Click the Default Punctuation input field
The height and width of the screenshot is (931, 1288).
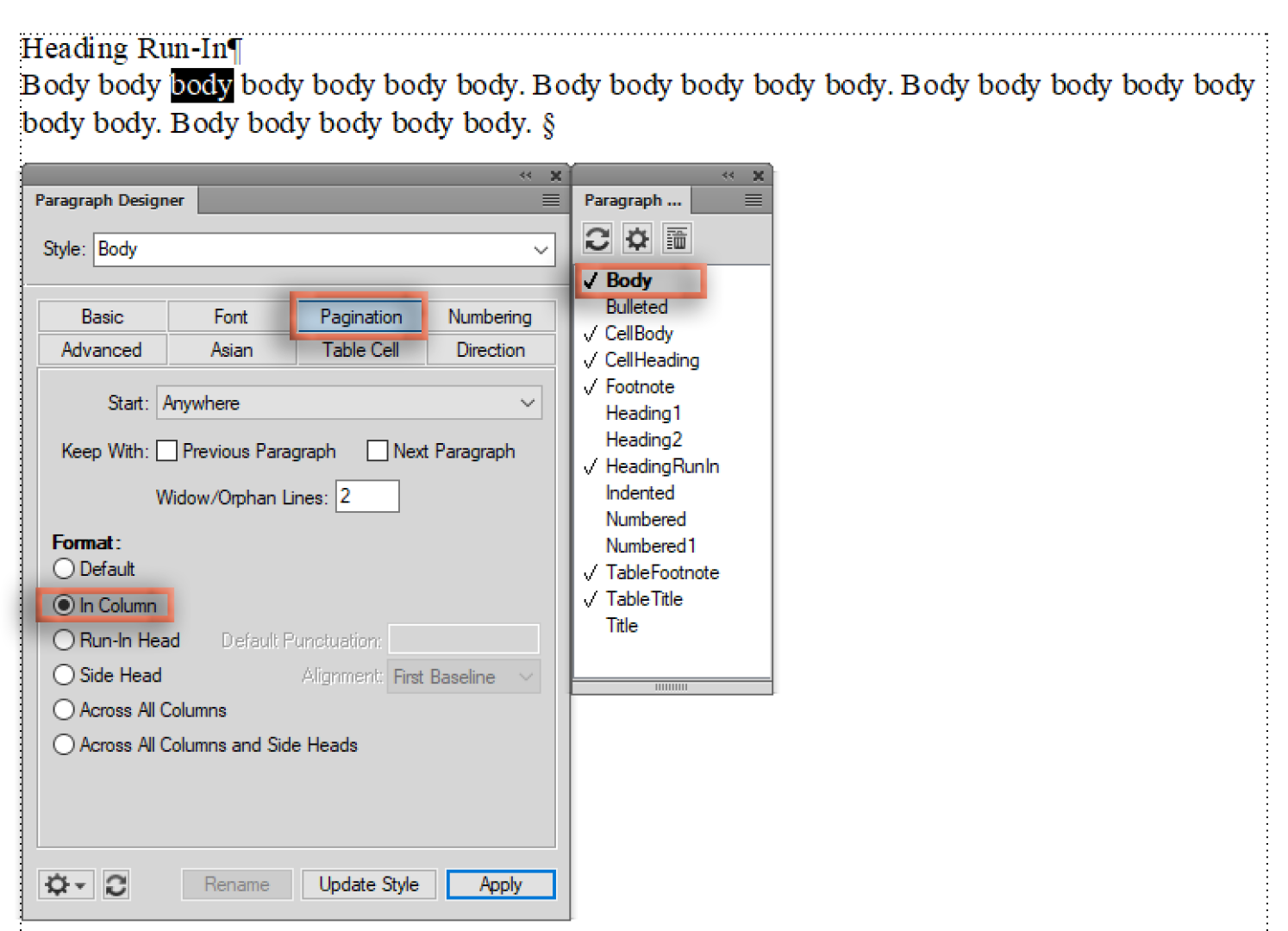point(464,640)
